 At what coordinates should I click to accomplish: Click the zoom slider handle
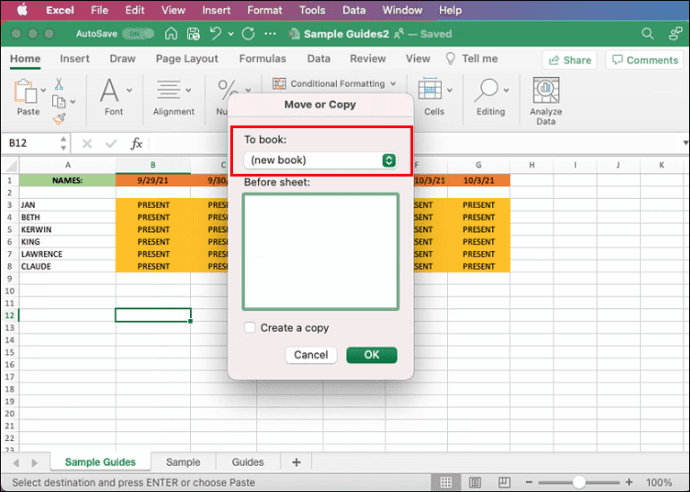point(579,482)
